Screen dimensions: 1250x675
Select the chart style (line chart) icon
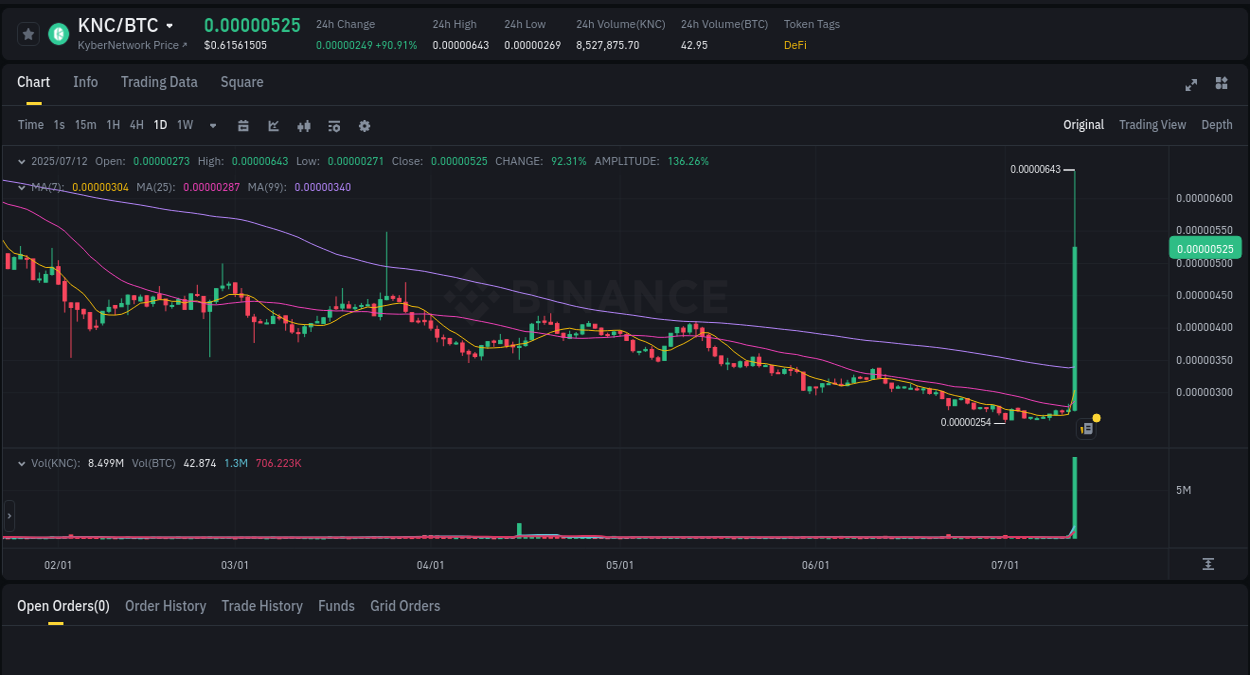273,126
